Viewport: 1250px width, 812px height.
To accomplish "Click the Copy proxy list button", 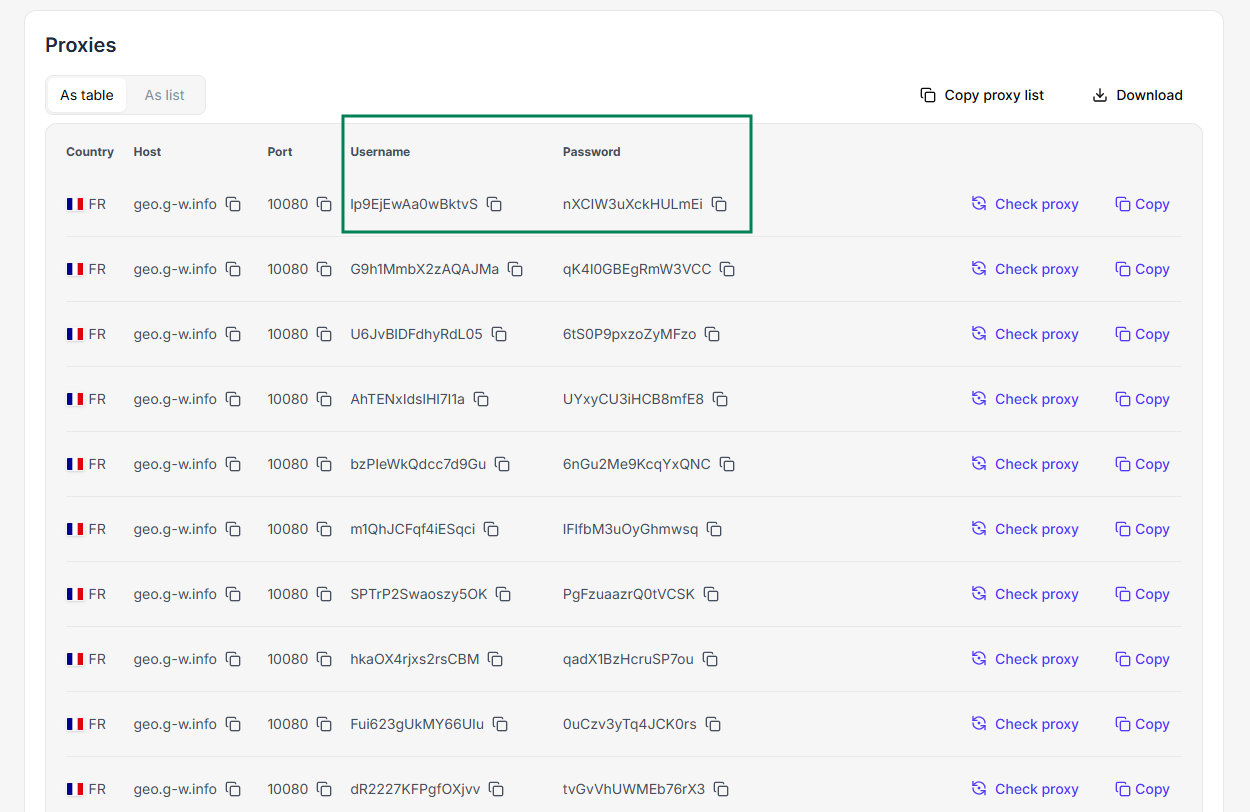I will coord(982,95).
